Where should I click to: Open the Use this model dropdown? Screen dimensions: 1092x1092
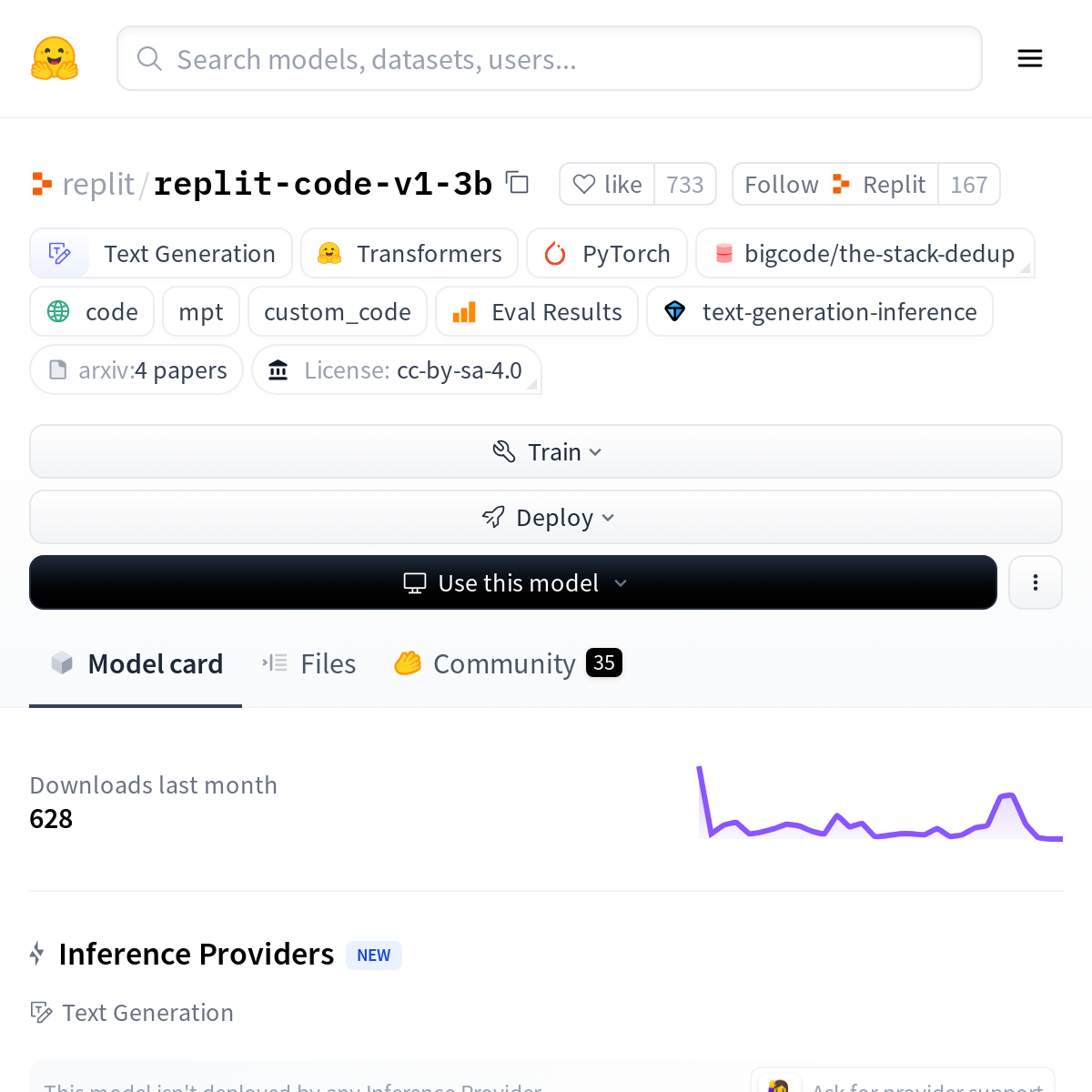coord(513,583)
